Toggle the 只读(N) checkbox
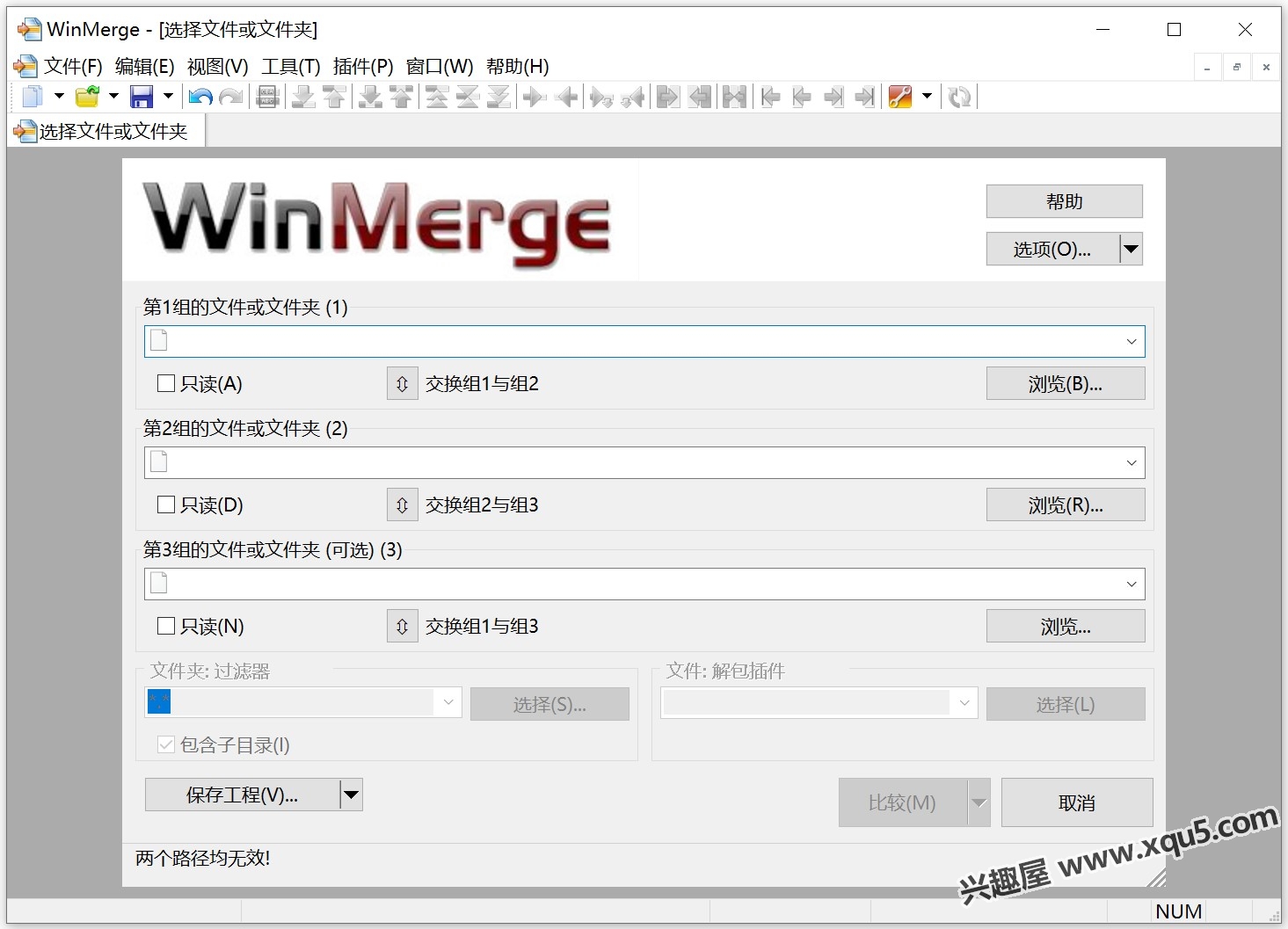1288x929 pixels. [165, 626]
